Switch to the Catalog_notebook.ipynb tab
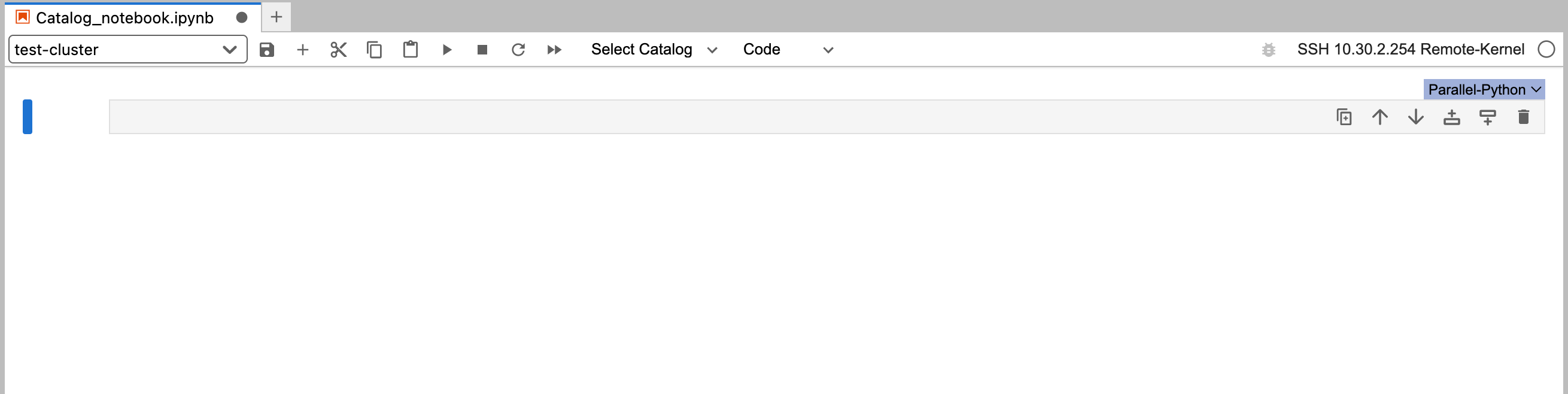Screen dimensions: 1568x394 tap(121, 17)
